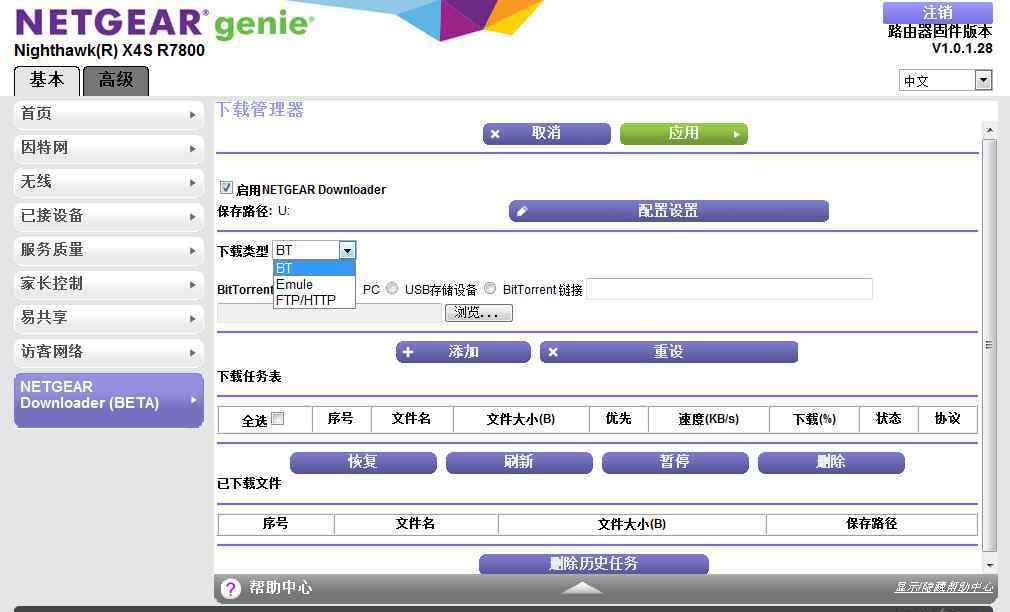The width and height of the screenshot is (1010, 612).
Task: Click 序号 header in the 已下载文件 table
Action: pos(276,524)
